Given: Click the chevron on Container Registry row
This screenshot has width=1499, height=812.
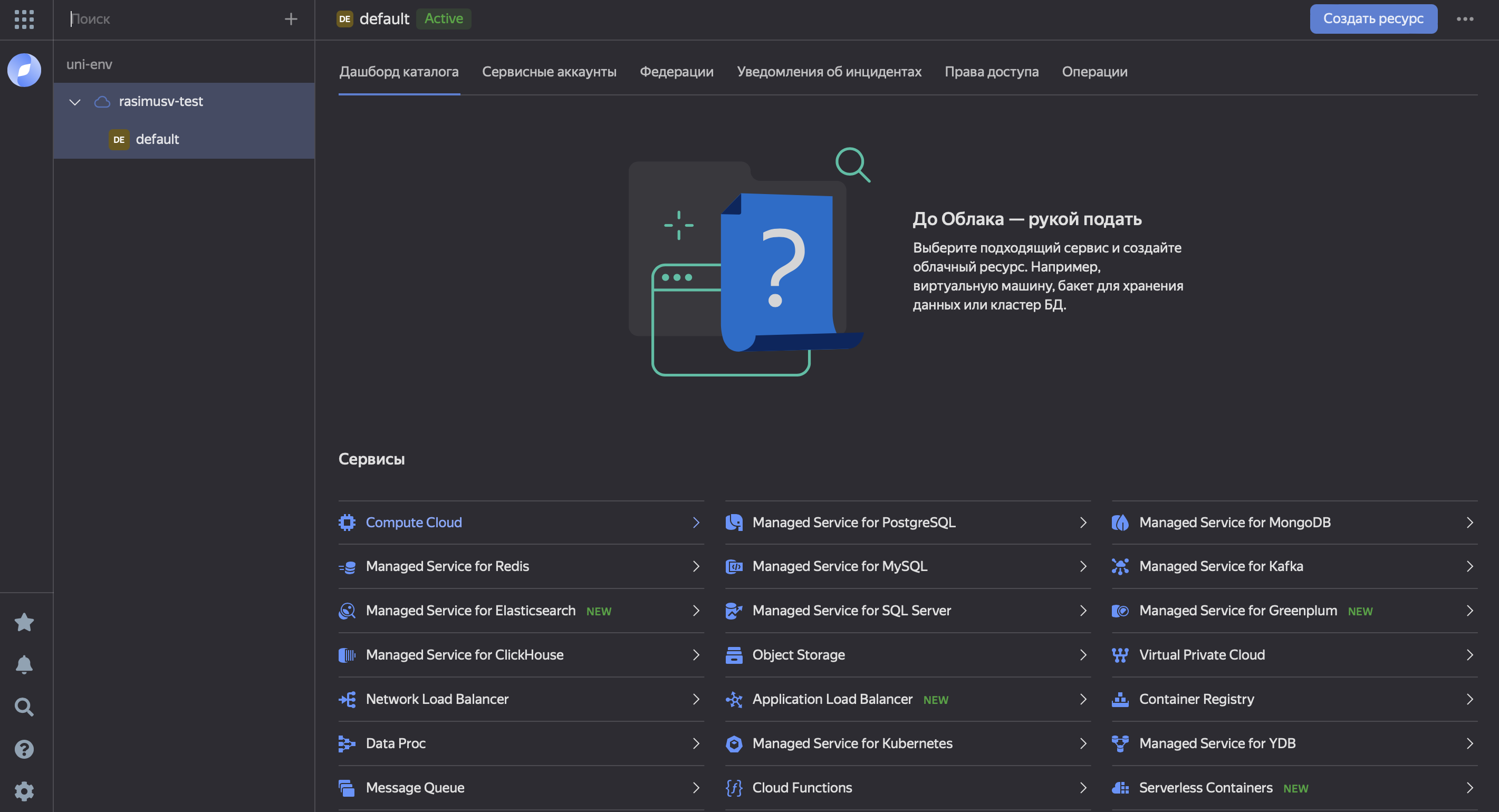Looking at the screenshot, I should point(1469,699).
